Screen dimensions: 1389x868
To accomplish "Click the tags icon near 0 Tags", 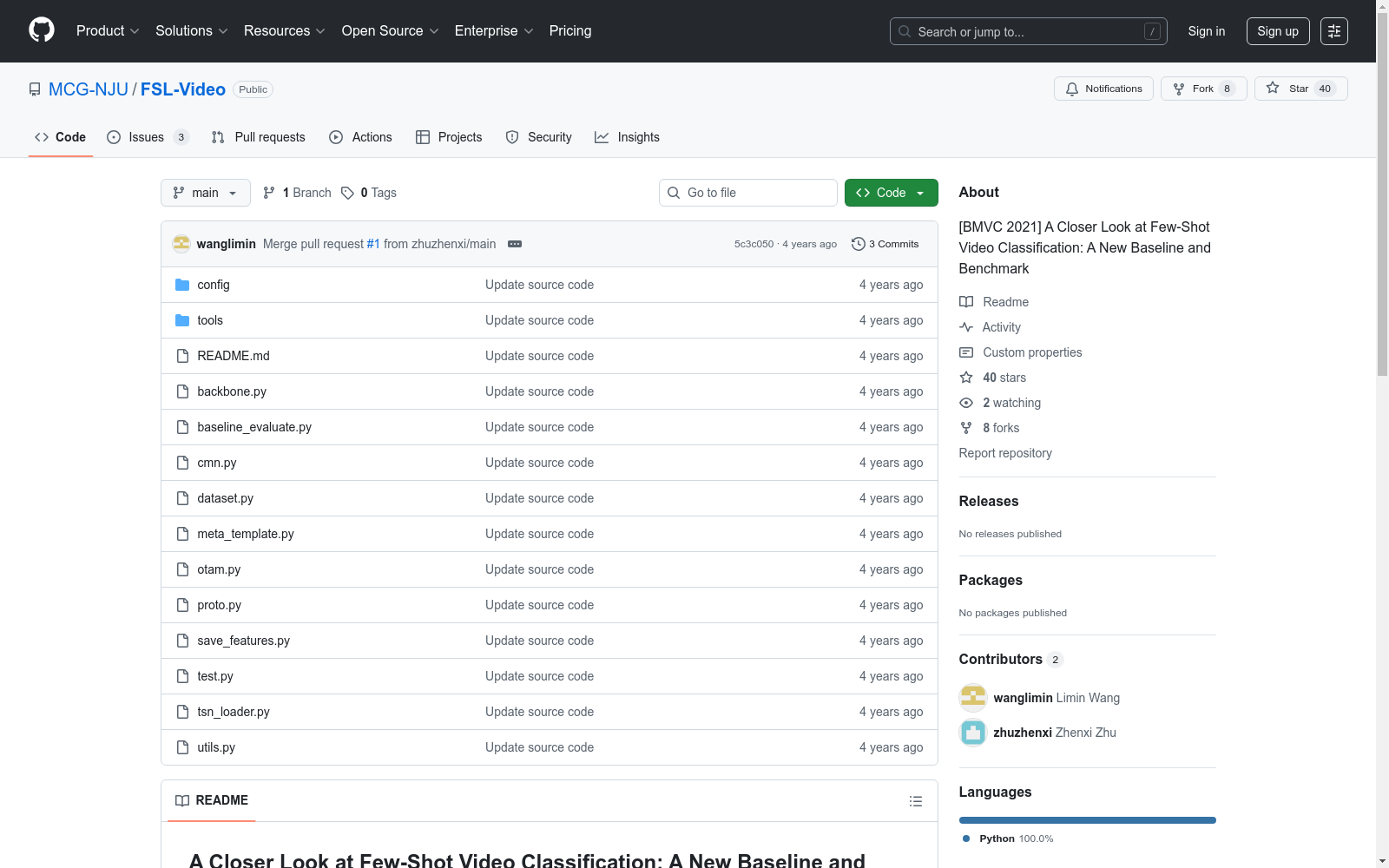I will 347,193.
